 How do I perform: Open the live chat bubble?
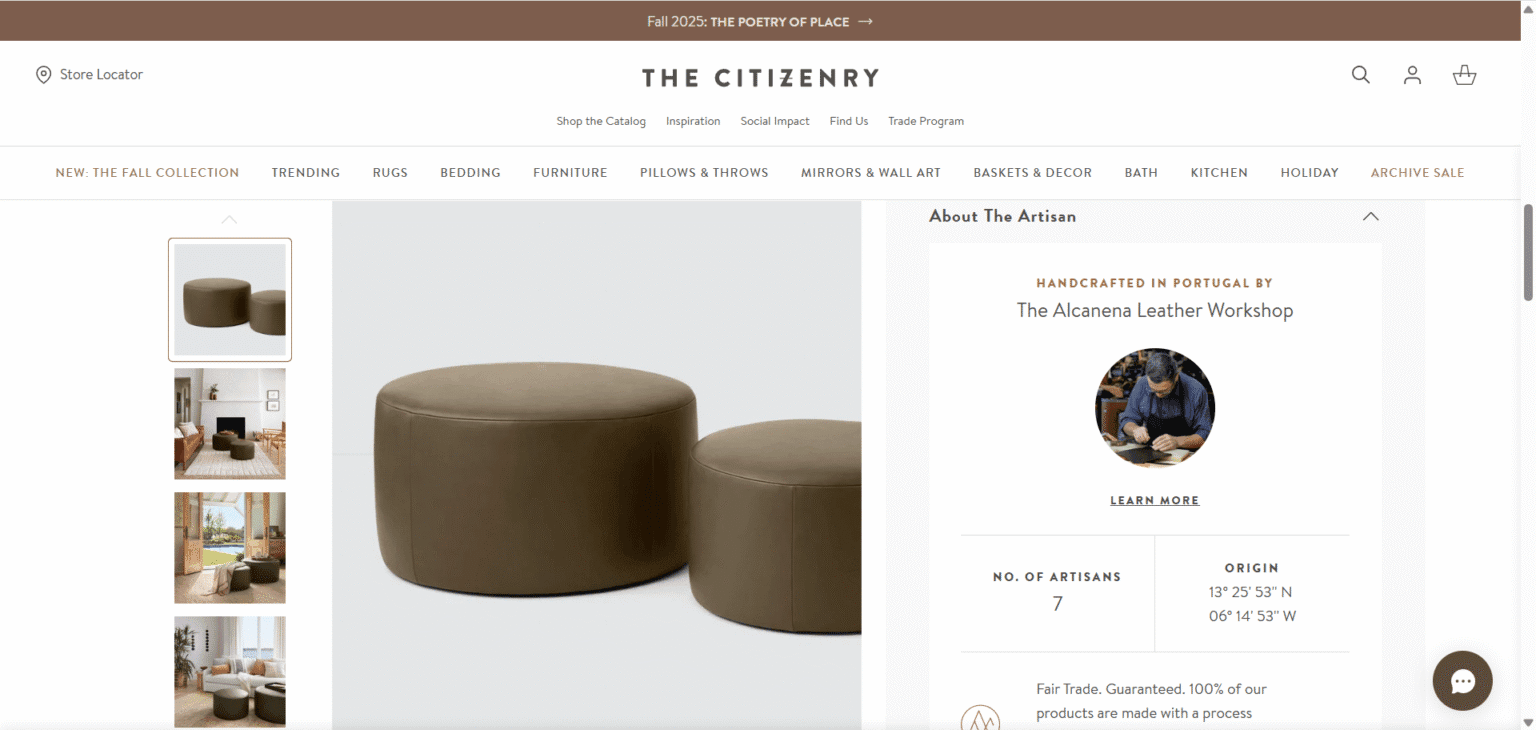coord(1462,681)
